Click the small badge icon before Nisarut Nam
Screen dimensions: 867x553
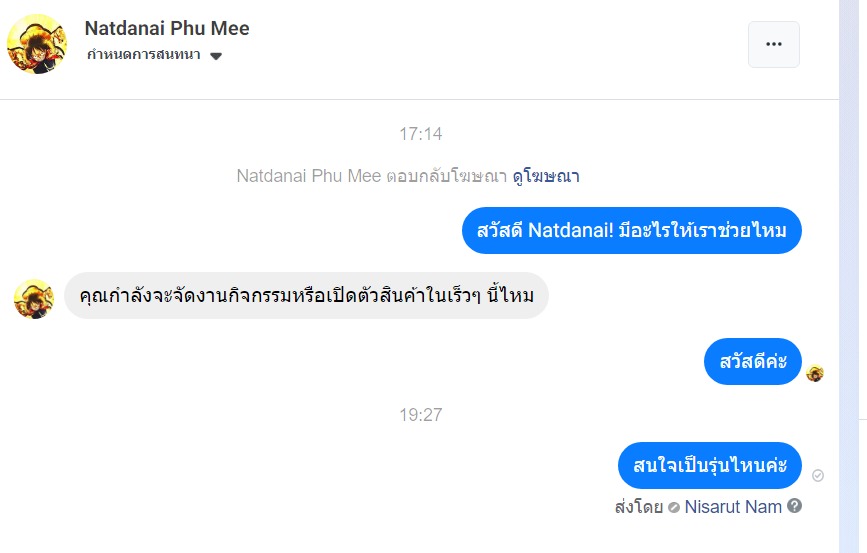coord(674,507)
